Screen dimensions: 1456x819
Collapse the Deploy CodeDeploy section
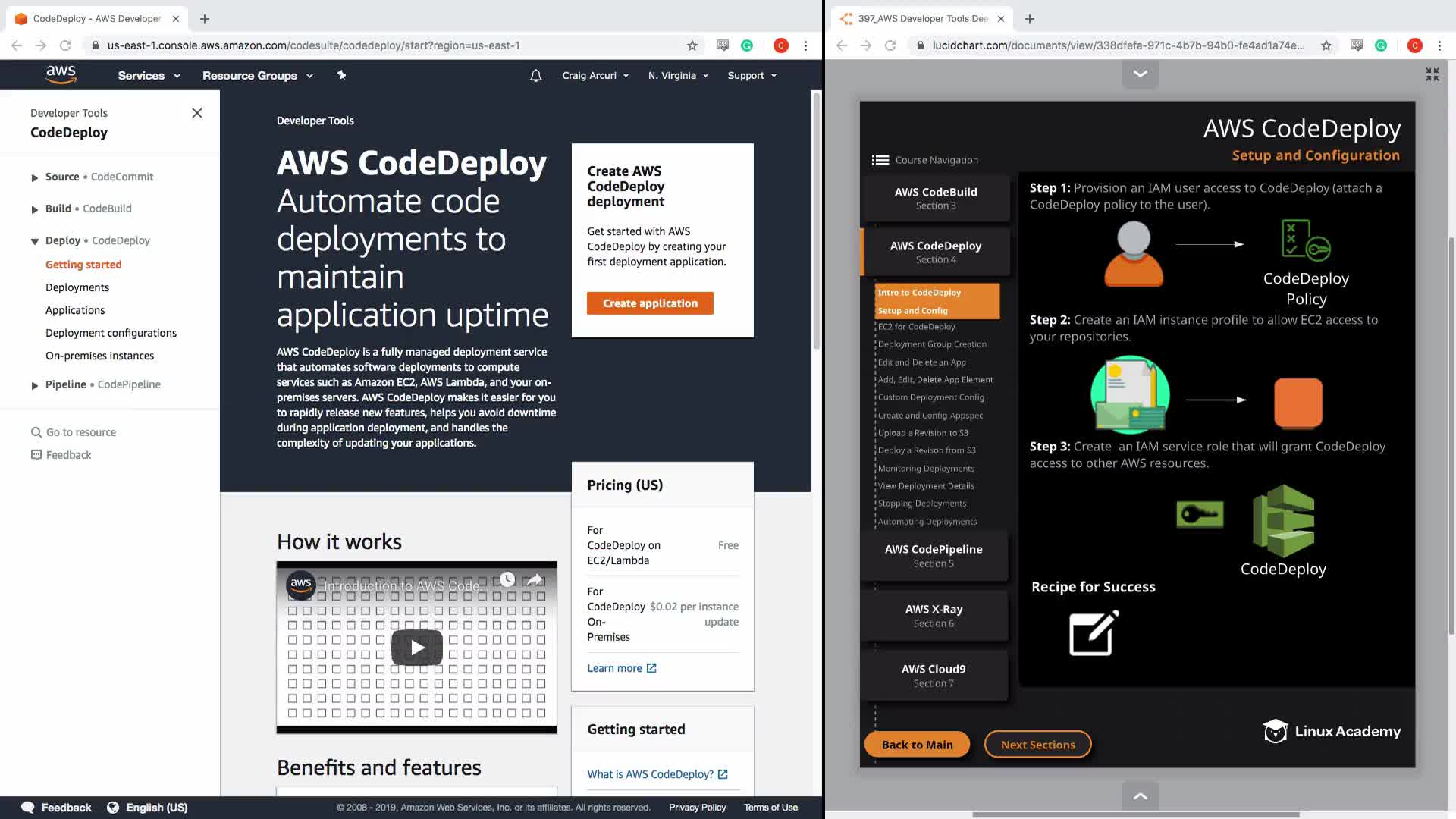[x=35, y=241]
